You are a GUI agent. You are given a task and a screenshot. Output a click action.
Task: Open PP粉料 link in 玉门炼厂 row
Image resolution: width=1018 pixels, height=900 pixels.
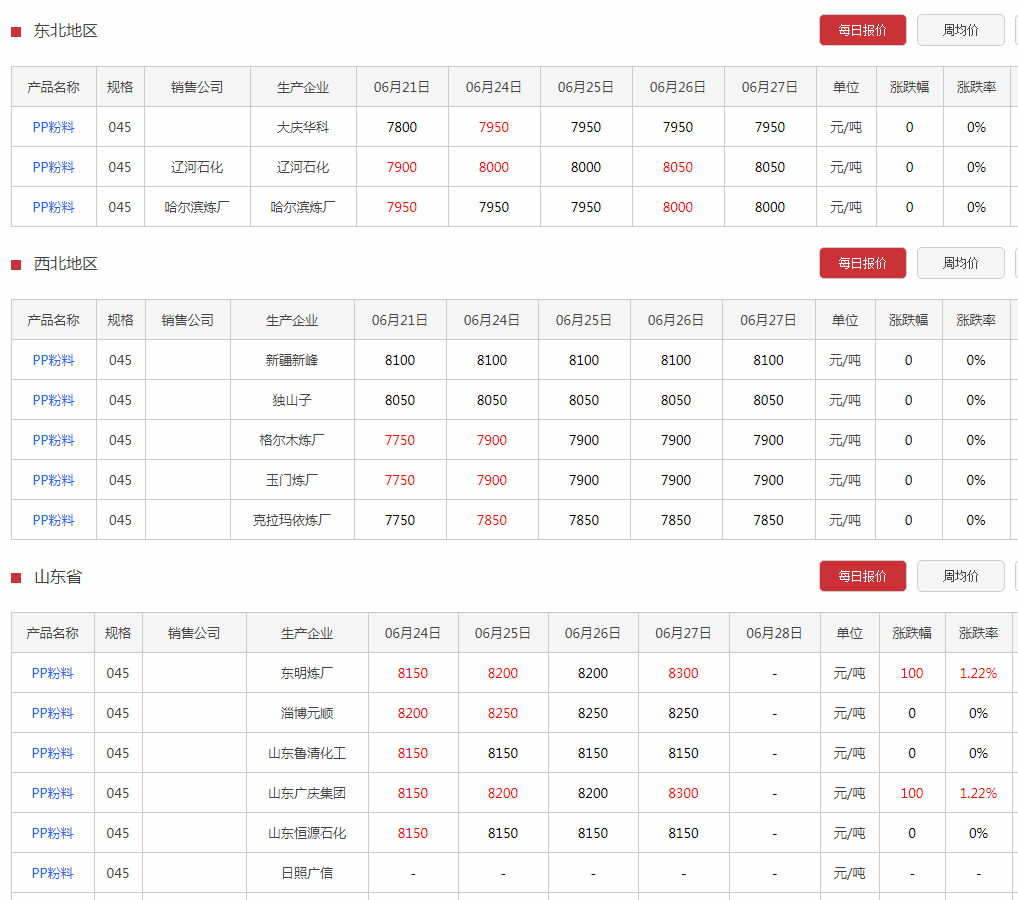pyautogui.click(x=53, y=481)
